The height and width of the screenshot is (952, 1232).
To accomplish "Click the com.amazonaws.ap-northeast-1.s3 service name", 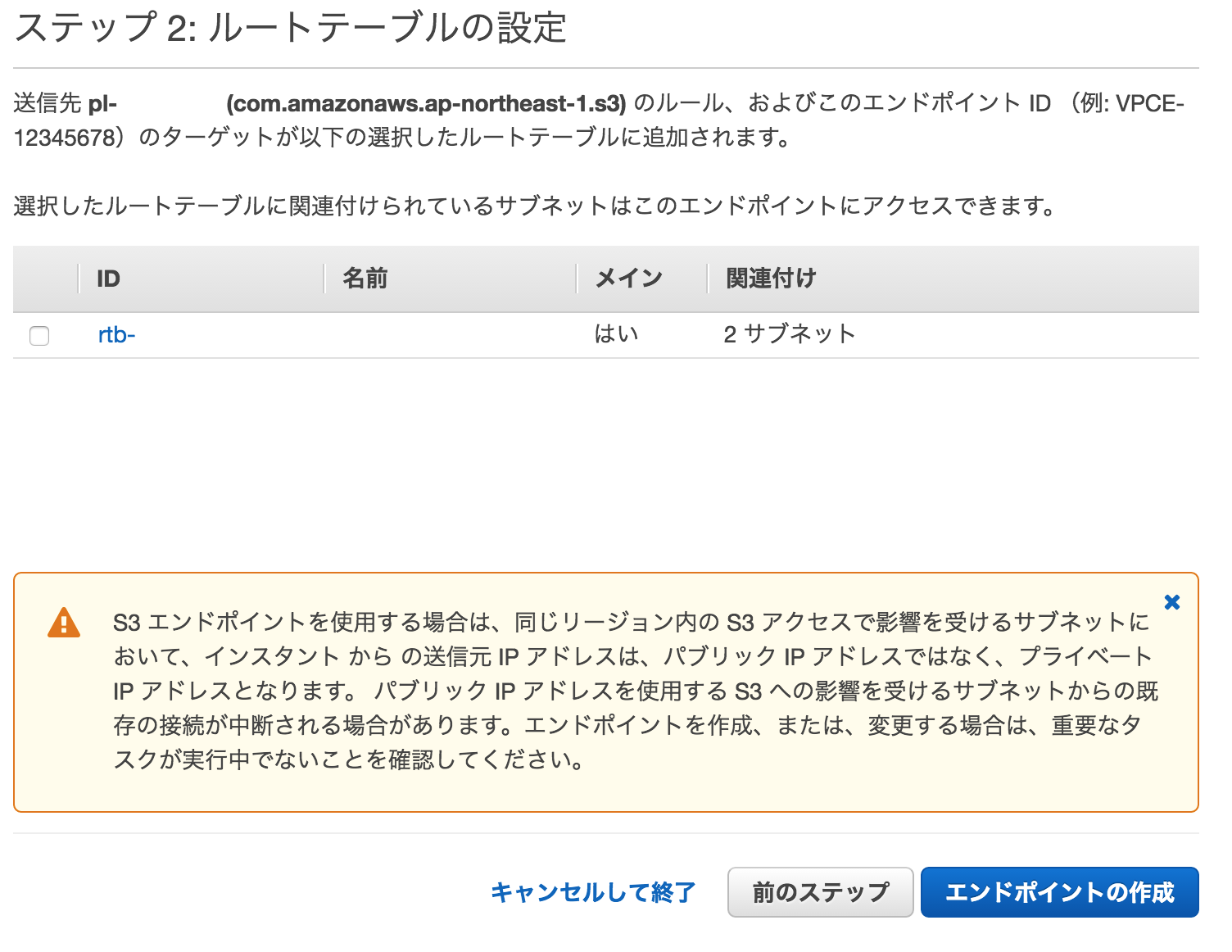I will (x=426, y=103).
